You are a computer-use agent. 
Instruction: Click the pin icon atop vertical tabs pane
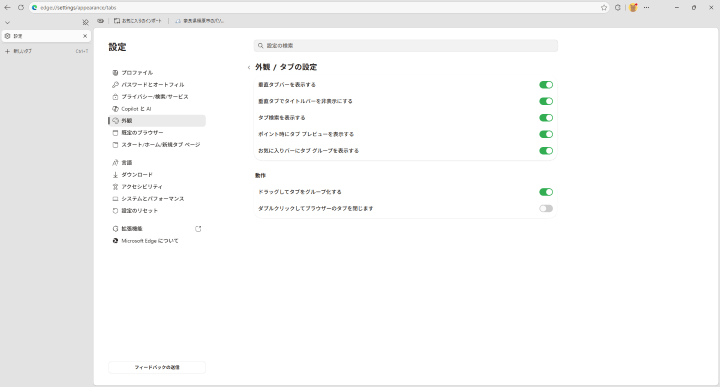pyautogui.click(x=85, y=22)
